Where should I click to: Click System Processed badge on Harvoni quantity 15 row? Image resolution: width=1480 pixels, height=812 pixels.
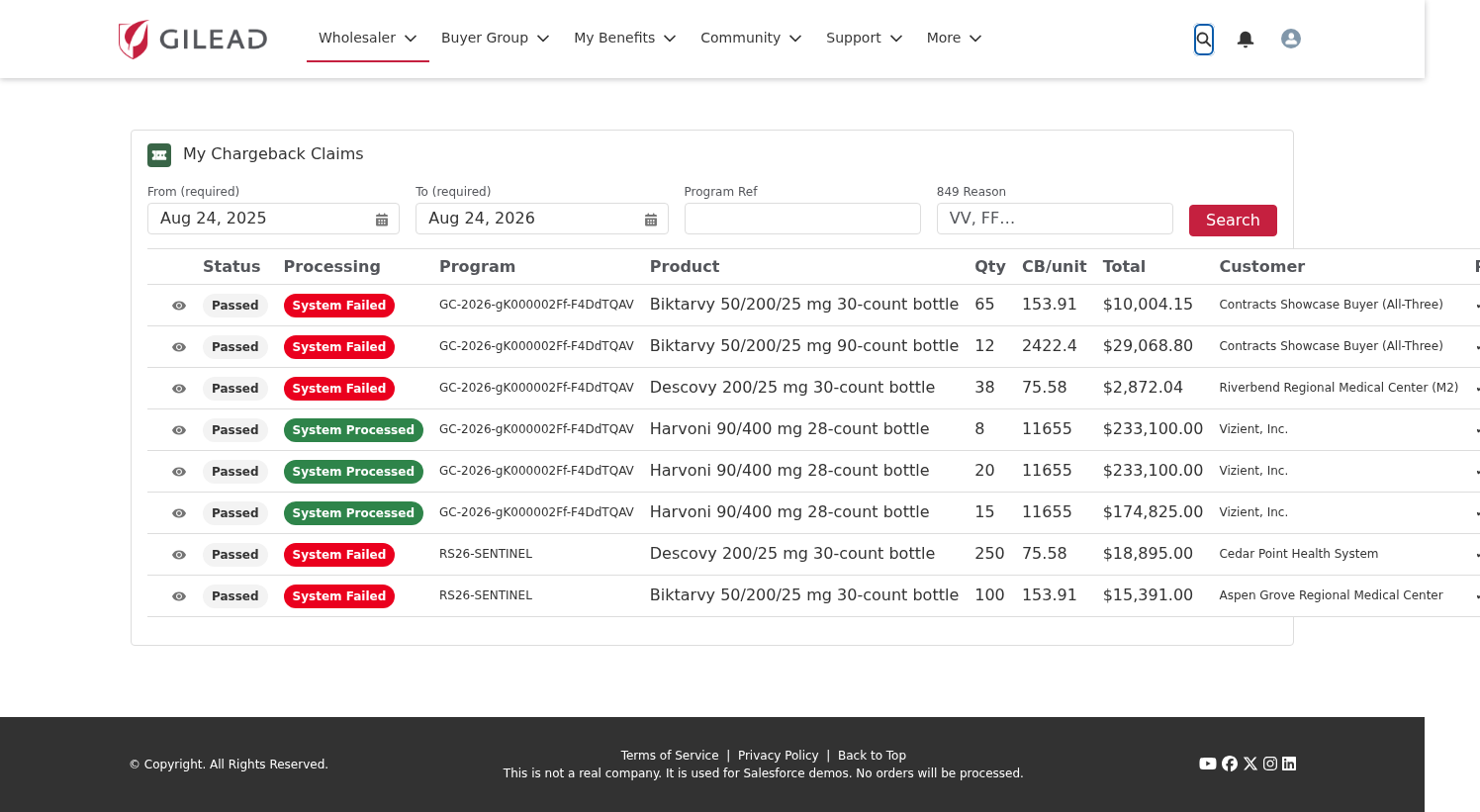[353, 513]
